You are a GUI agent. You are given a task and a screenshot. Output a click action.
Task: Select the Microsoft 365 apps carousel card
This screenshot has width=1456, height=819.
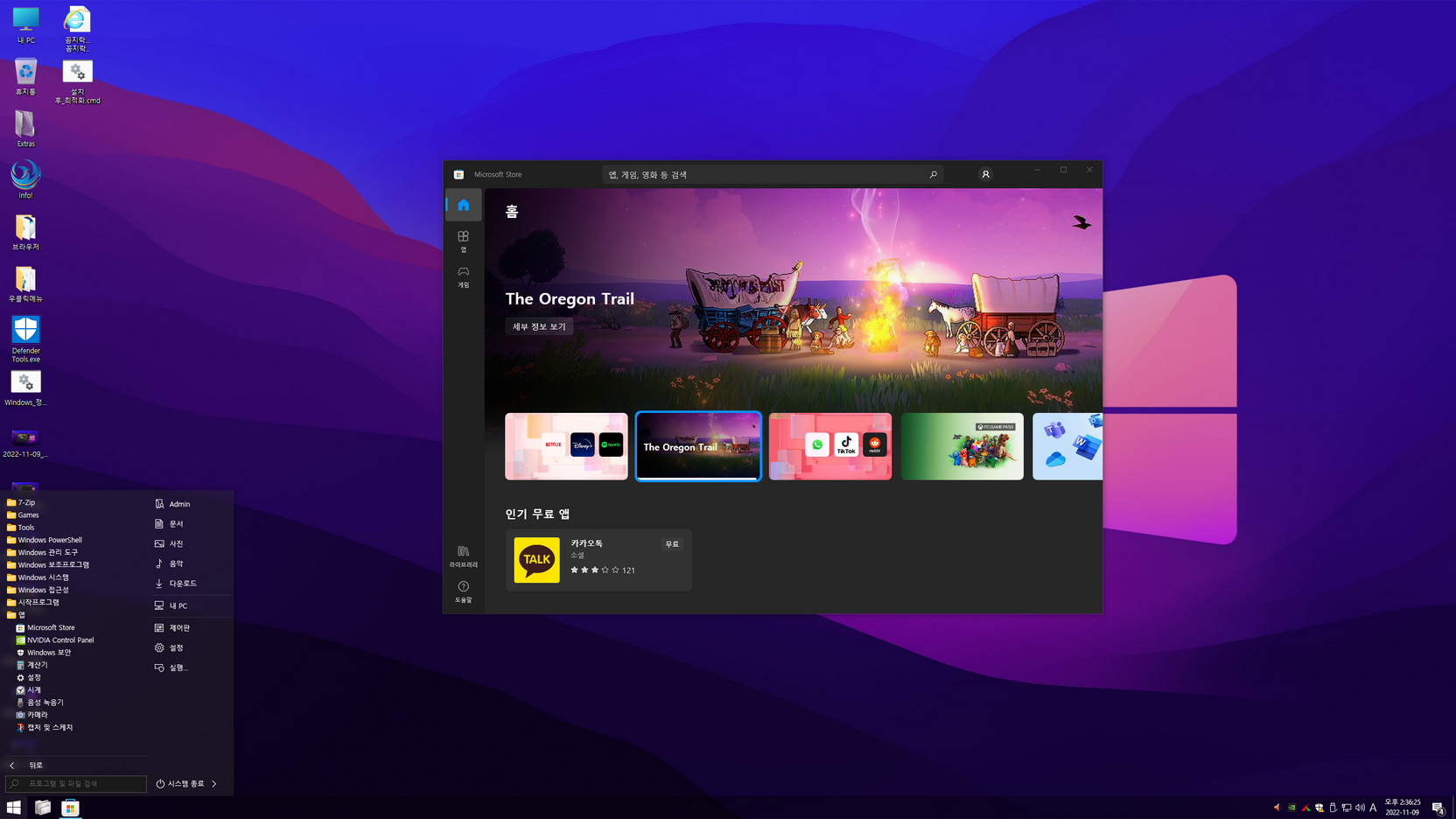coord(1067,446)
